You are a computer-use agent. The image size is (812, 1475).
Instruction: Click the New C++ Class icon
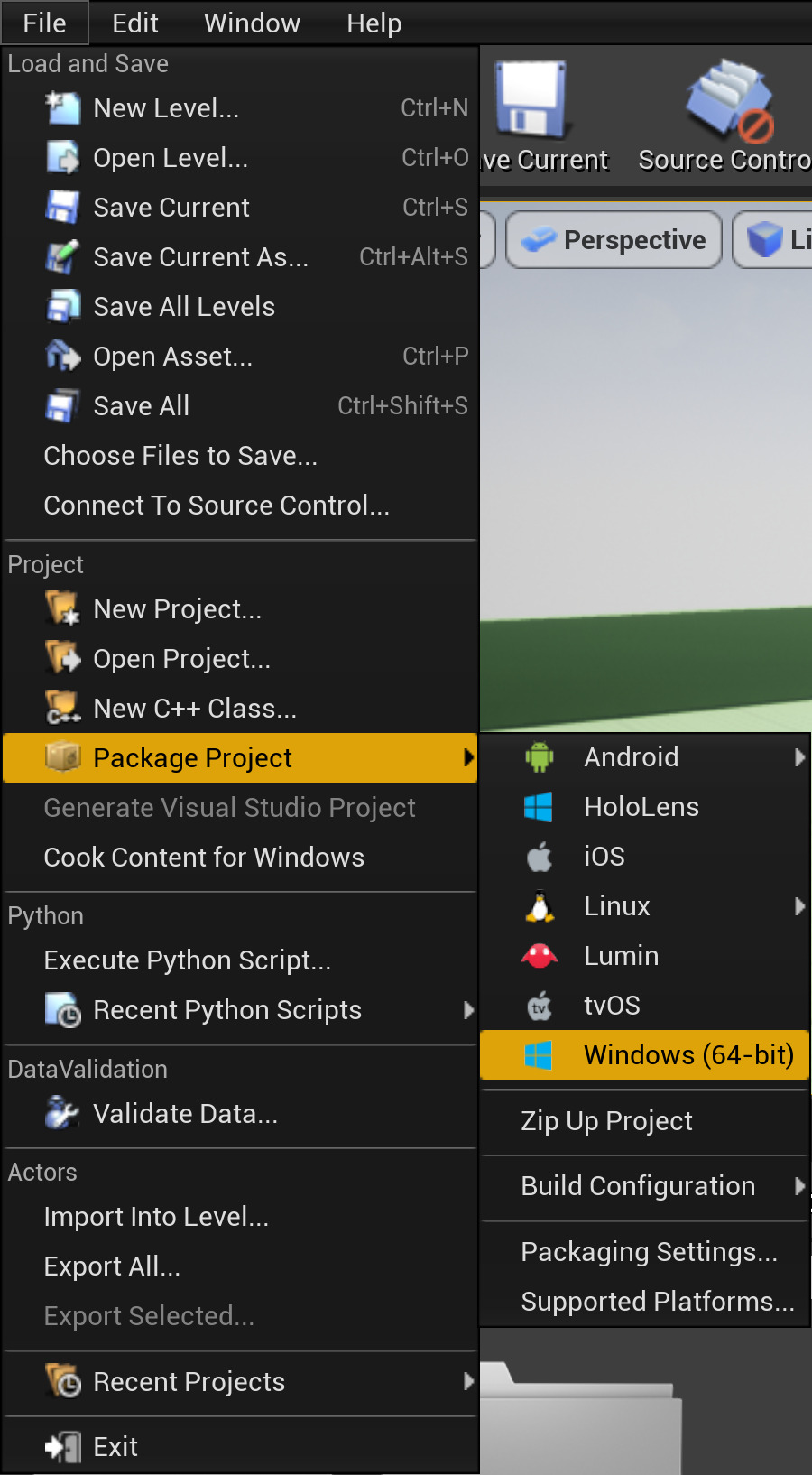pyautogui.click(x=63, y=709)
